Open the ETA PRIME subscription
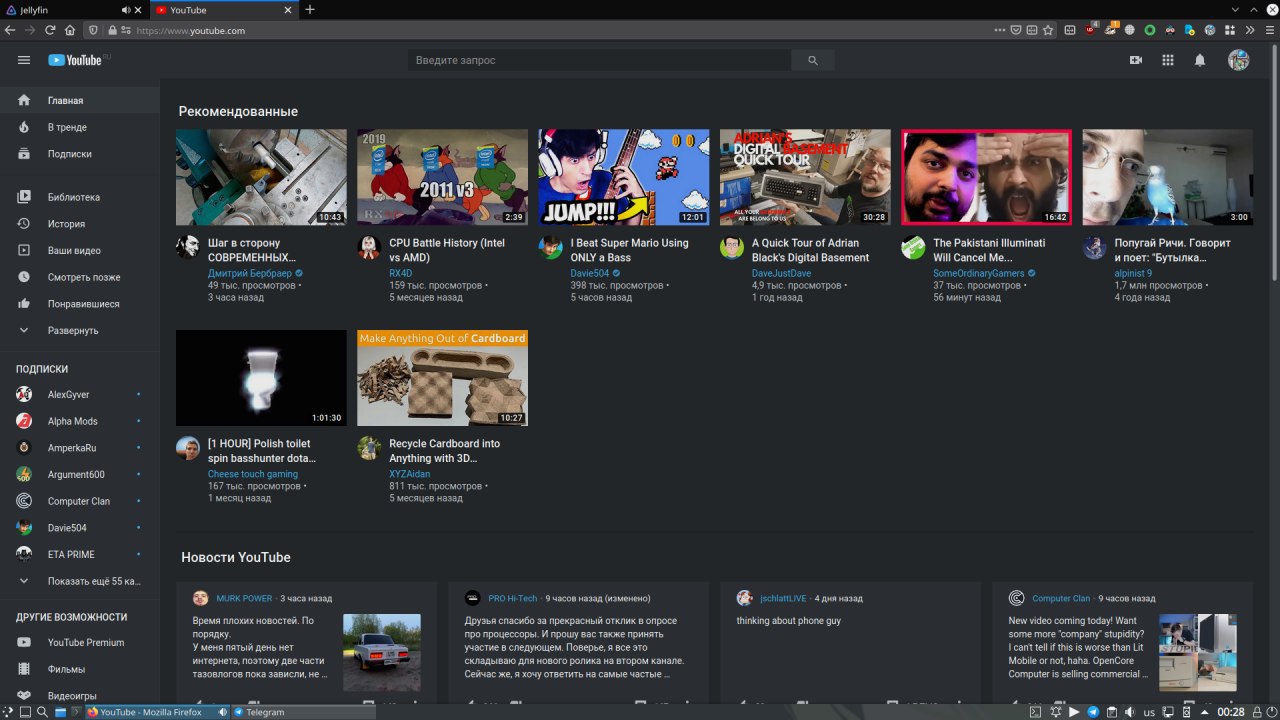1280x720 pixels. 80,554
